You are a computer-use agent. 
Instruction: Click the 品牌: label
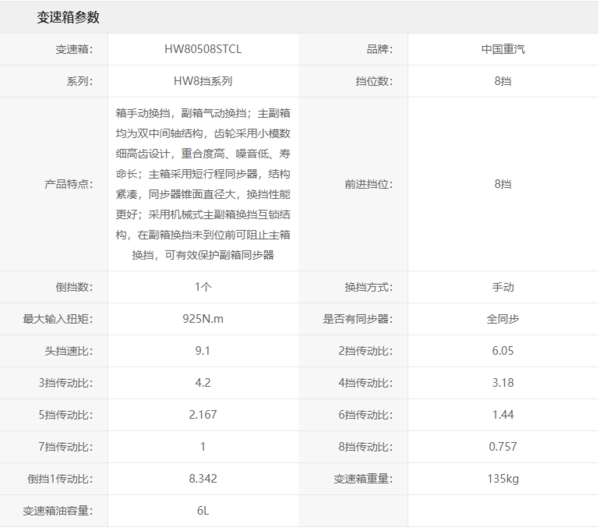pyautogui.click(x=380, y=49)
